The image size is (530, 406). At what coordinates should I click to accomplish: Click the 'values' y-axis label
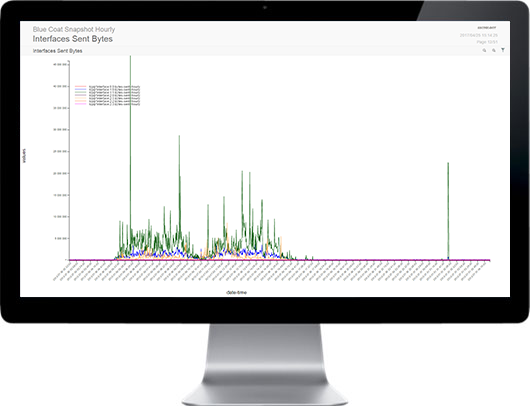pos(24,156)
